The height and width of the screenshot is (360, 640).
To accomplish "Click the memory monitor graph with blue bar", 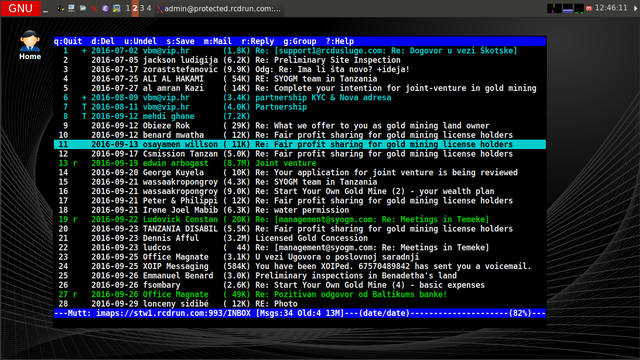I will tap(567, 9).
